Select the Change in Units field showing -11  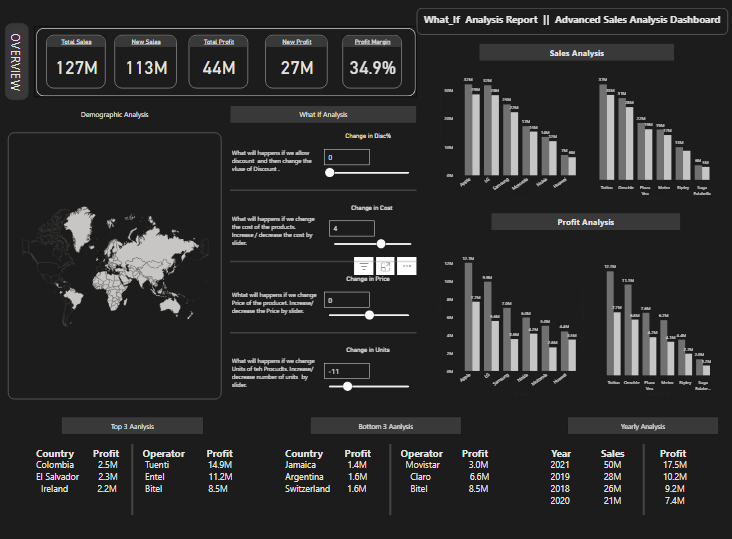[x=347, y=371]
